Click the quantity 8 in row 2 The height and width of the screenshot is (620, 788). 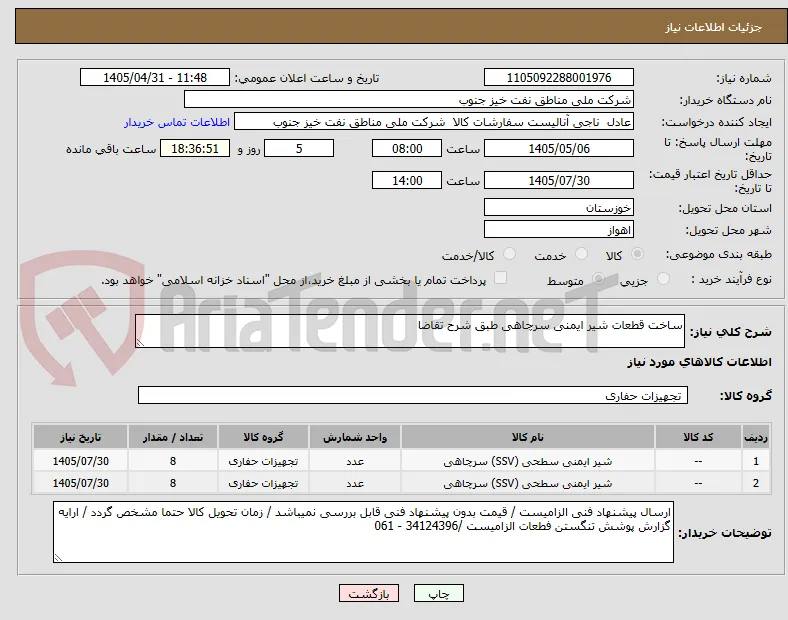click(x=173, y=483)
